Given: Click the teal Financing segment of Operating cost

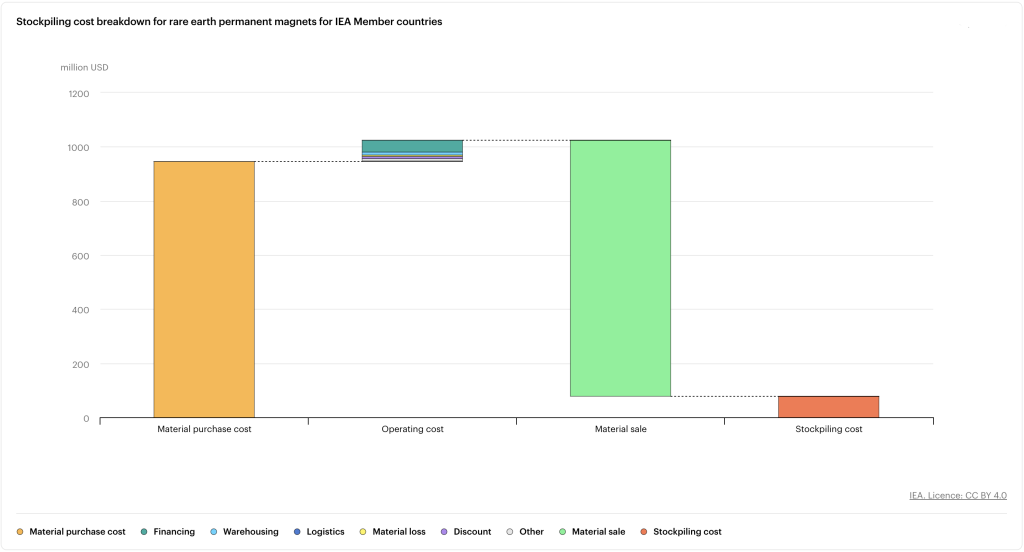Looking at the screenshot, I should tap(412, 146).
